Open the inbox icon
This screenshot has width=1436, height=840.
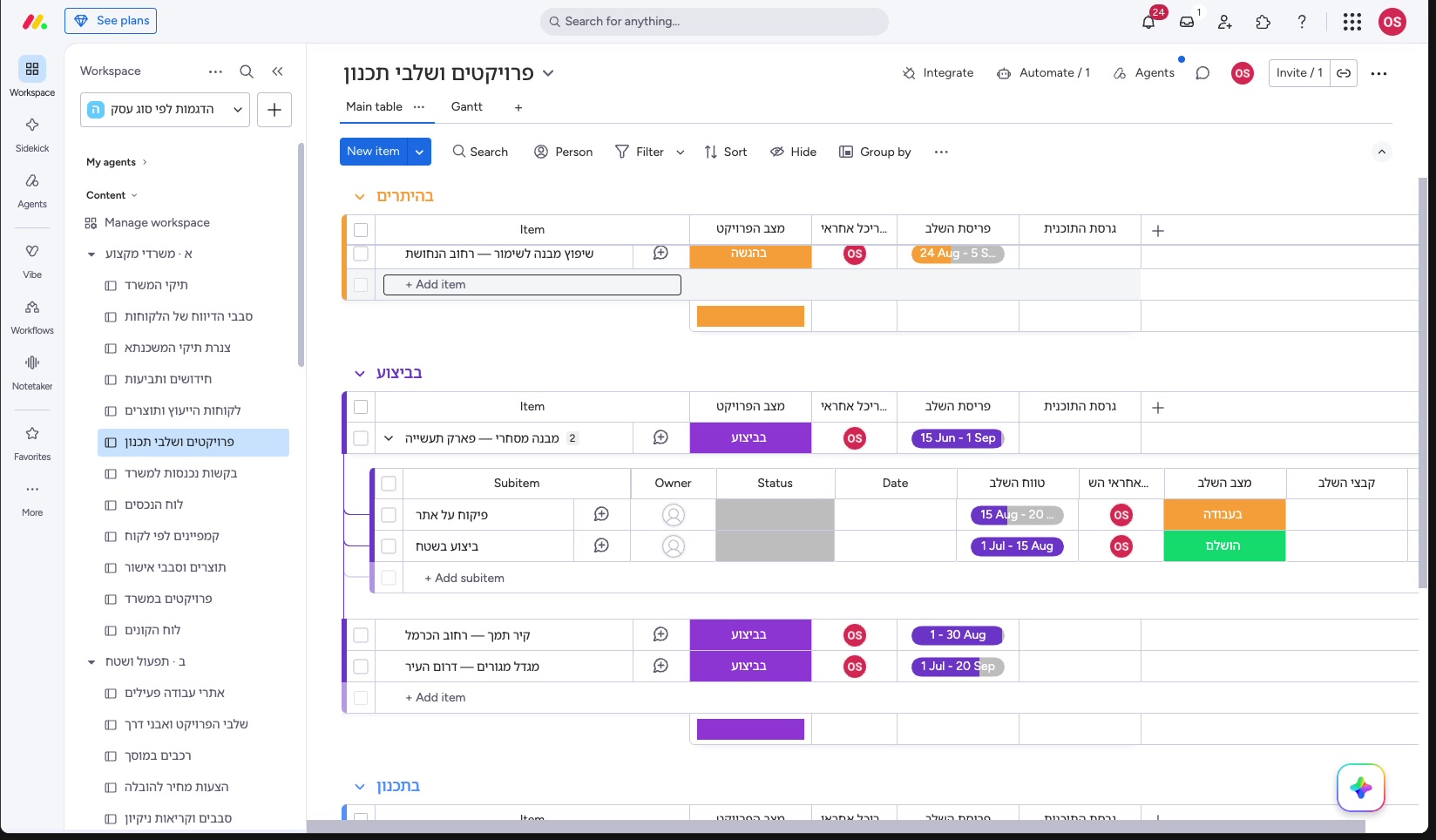[x=1187, y=22]
